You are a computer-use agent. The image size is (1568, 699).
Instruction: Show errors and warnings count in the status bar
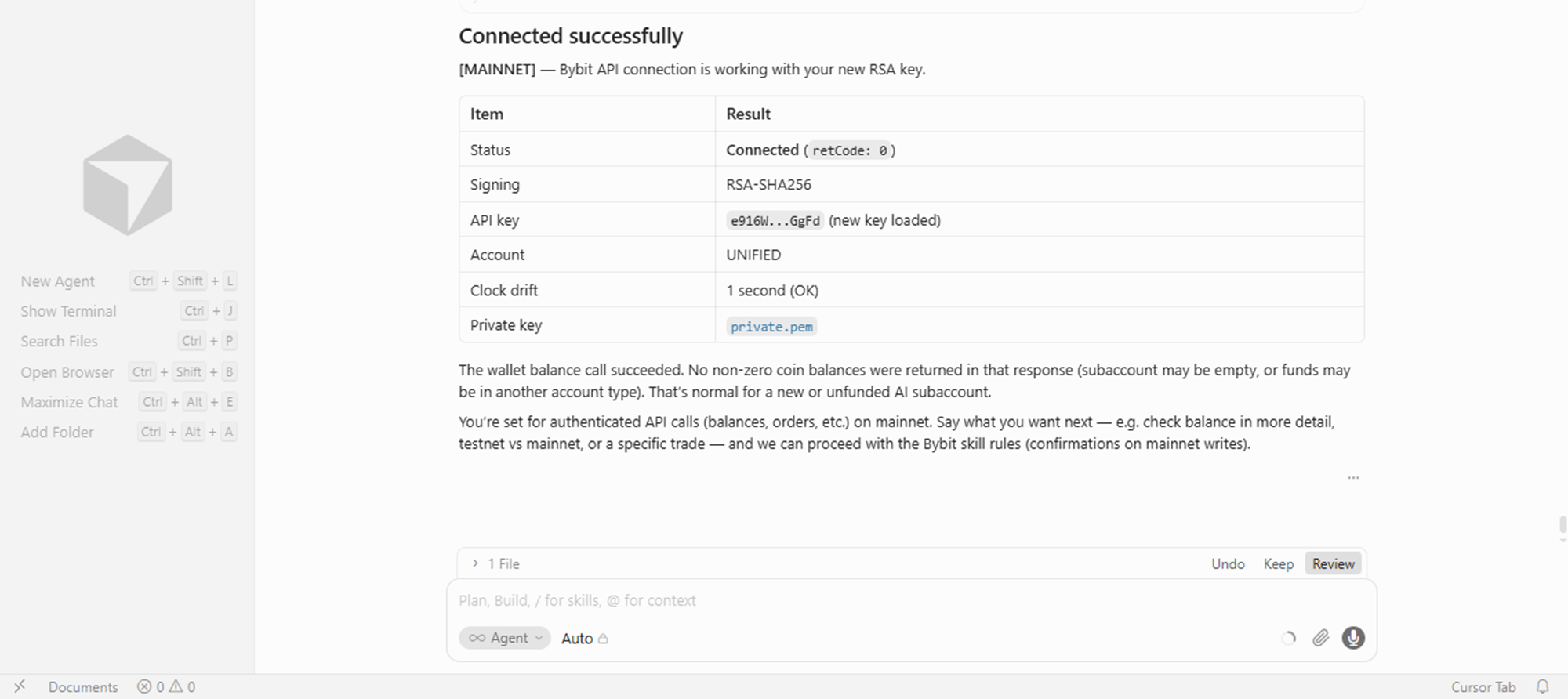[166, 686]
